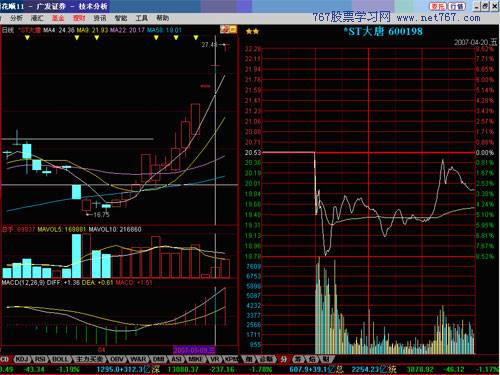The height and width of the screenshot is (375, 500).
Task: Select the OBV indicator tab
Action: click(117, 359)
